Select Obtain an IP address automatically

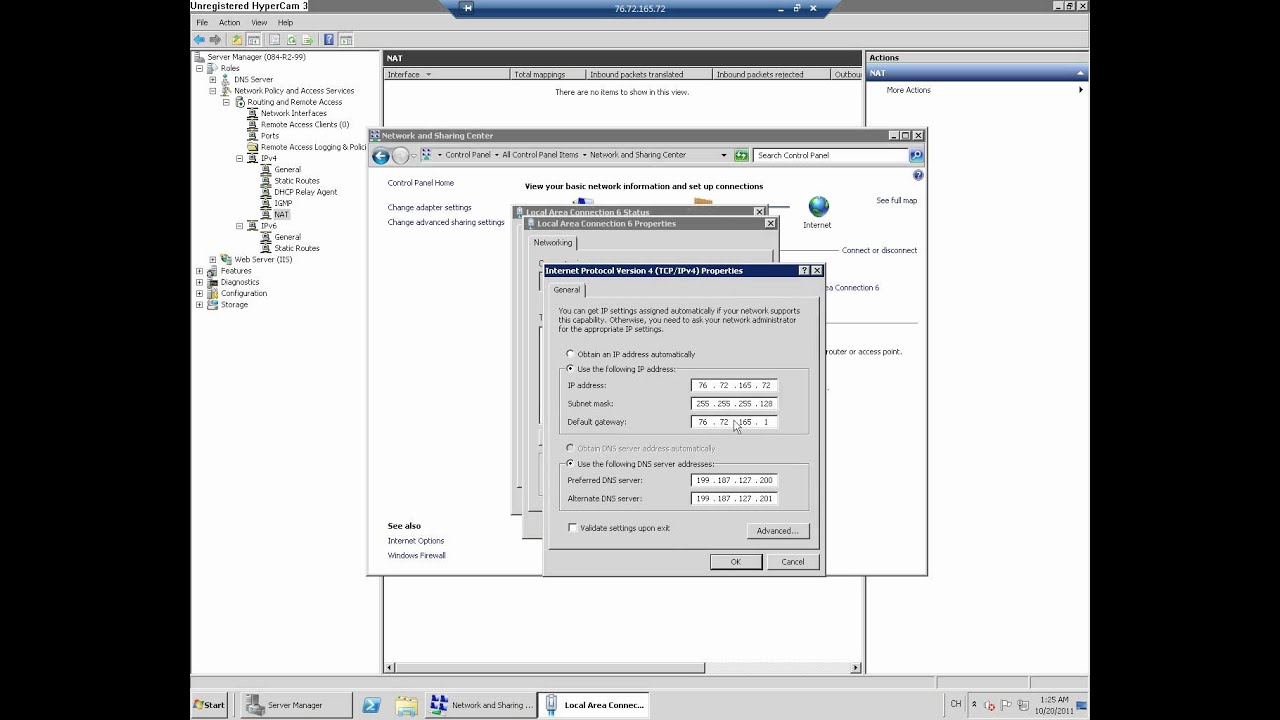pyautogui.click(x=571, y=354)
